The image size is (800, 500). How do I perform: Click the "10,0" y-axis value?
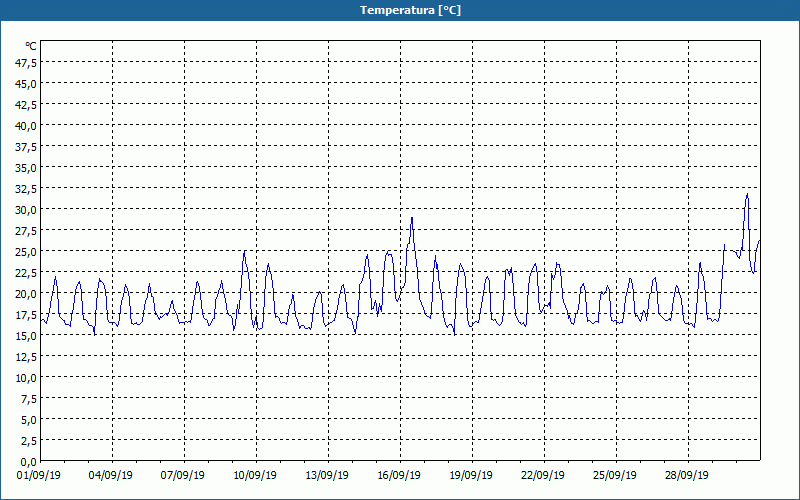[26, 378]
